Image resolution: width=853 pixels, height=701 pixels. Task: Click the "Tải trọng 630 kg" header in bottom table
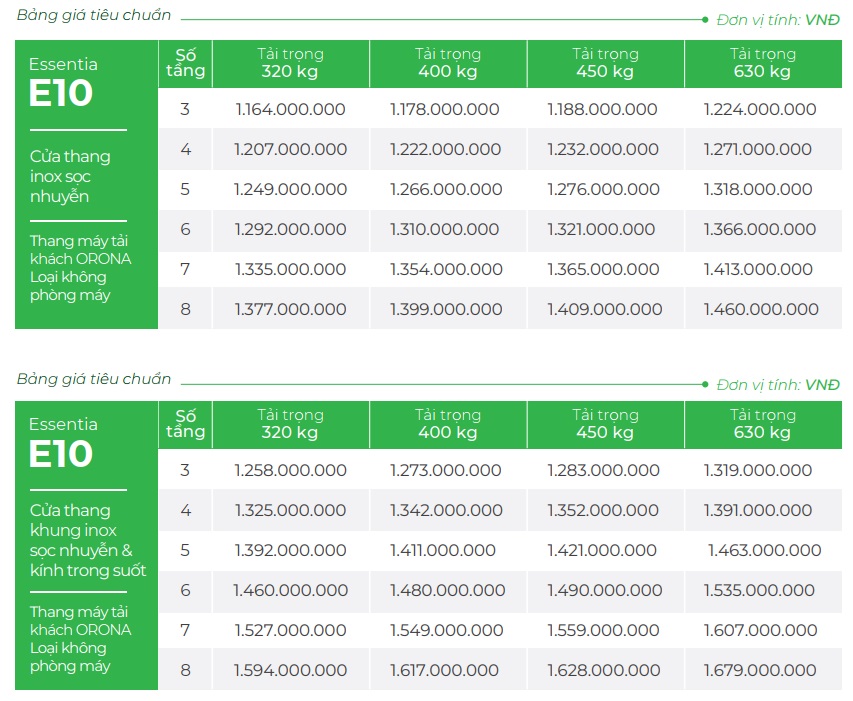pyautogui.click(x=762, y=424)
